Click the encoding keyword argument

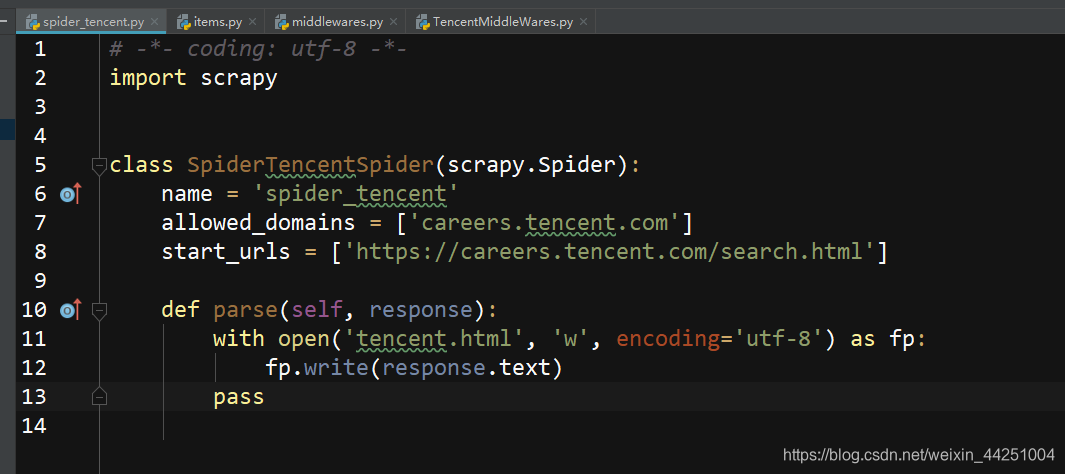(x=668, y=339)
